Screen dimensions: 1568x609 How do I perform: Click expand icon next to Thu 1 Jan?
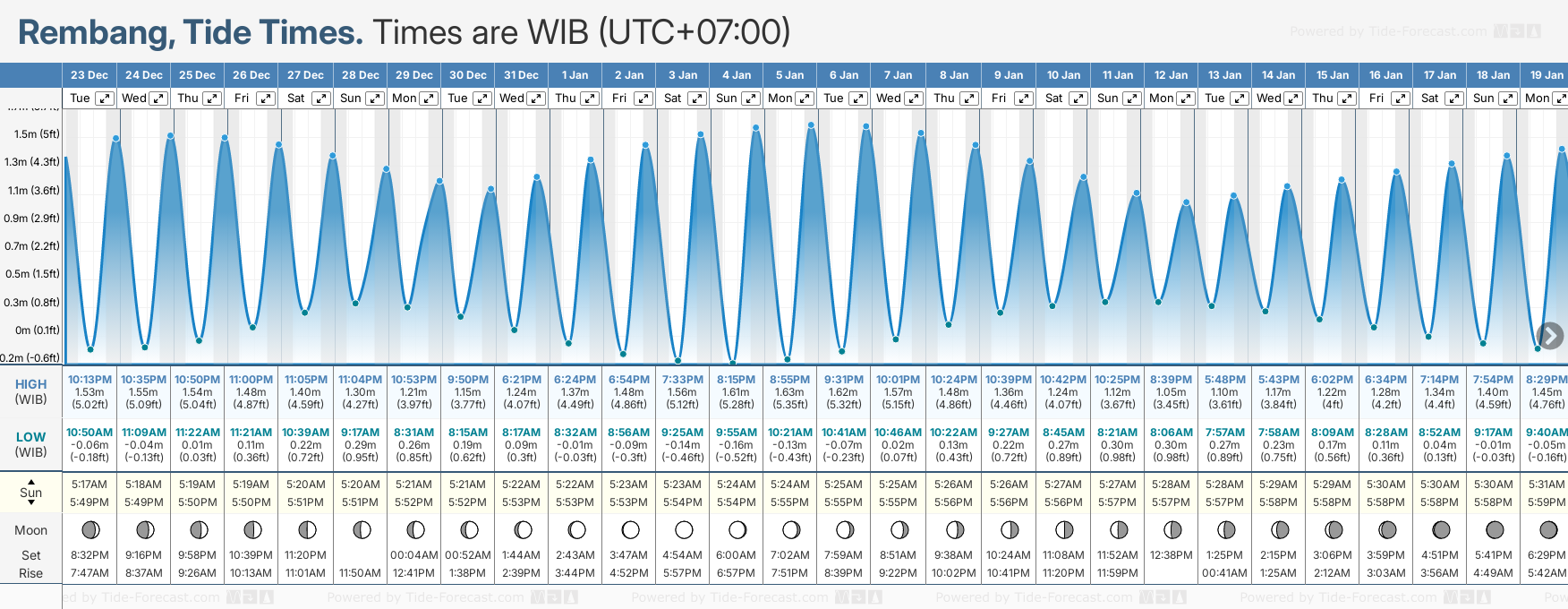590,99
